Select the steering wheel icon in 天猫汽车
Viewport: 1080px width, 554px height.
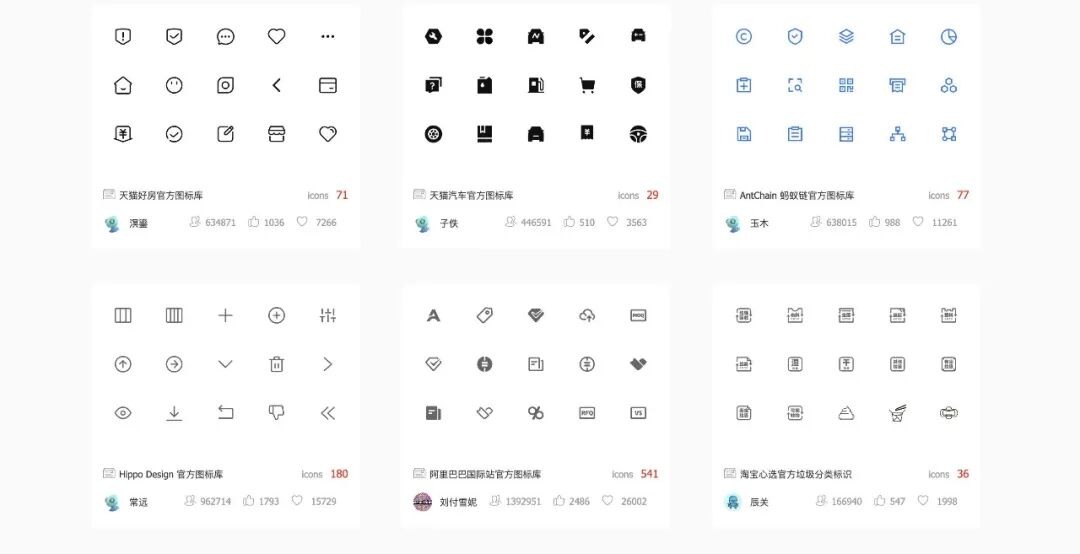coord(638,134)
